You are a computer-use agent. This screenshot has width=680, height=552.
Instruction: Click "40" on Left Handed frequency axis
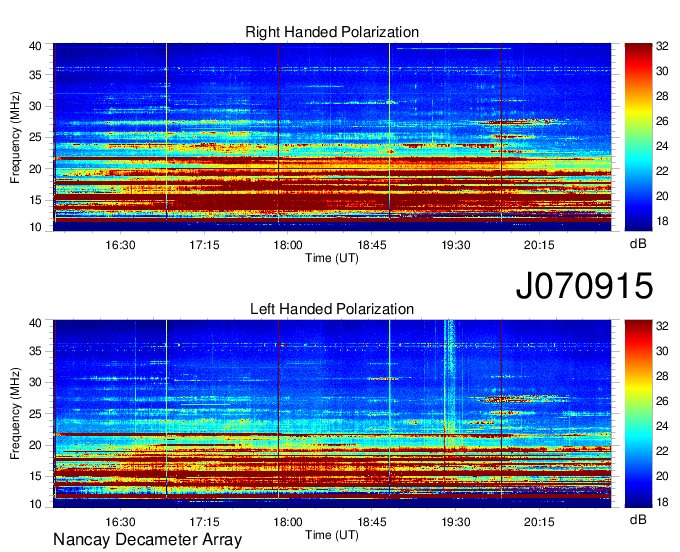click(x=36, y=323)
